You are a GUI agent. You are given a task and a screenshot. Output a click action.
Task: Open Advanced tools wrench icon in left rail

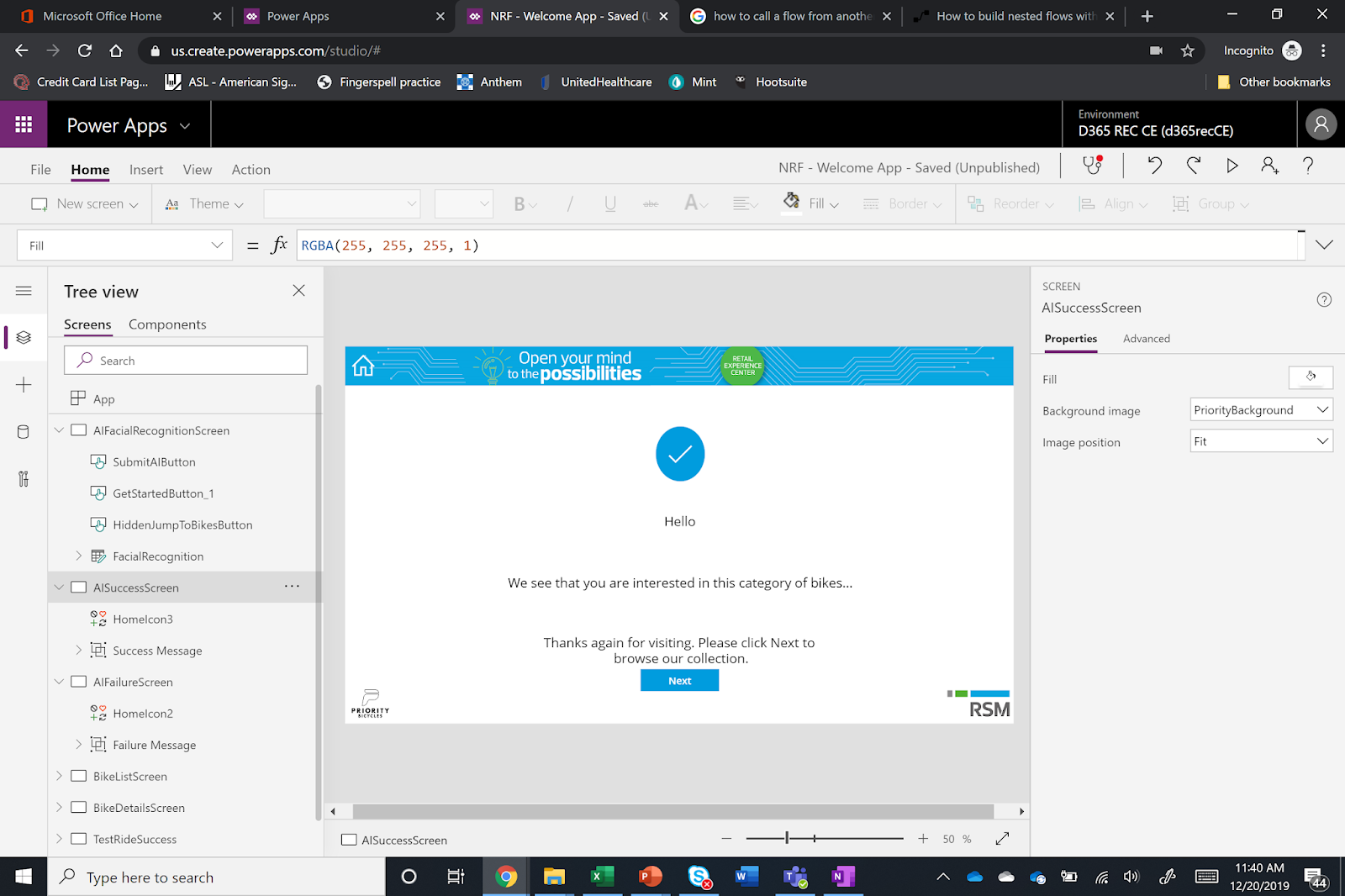pos(24,479)
